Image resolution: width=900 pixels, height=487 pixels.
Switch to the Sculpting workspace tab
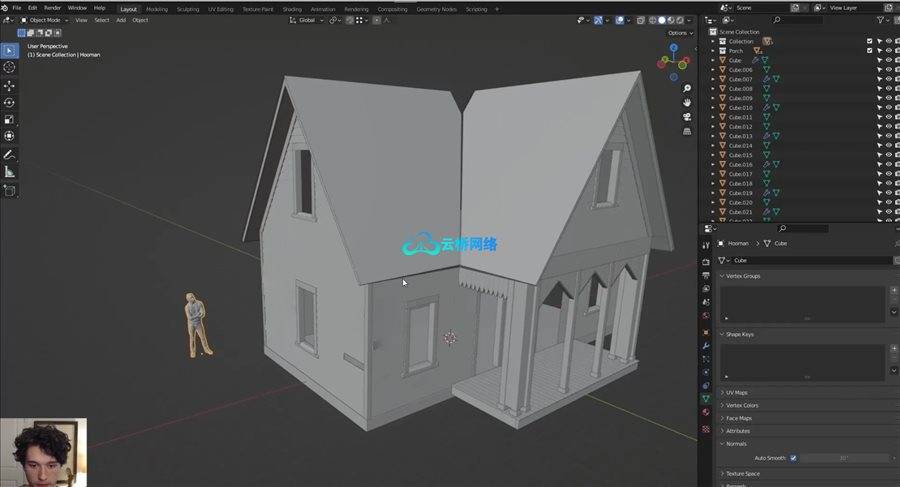188,9
